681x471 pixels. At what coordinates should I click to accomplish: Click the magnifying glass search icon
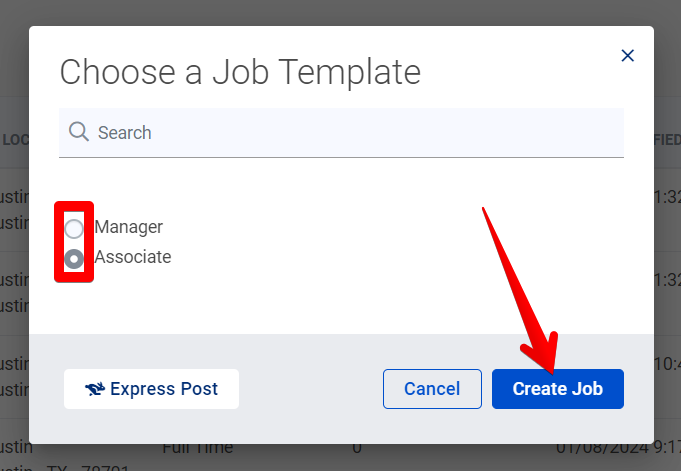click(x=79, y=132)
